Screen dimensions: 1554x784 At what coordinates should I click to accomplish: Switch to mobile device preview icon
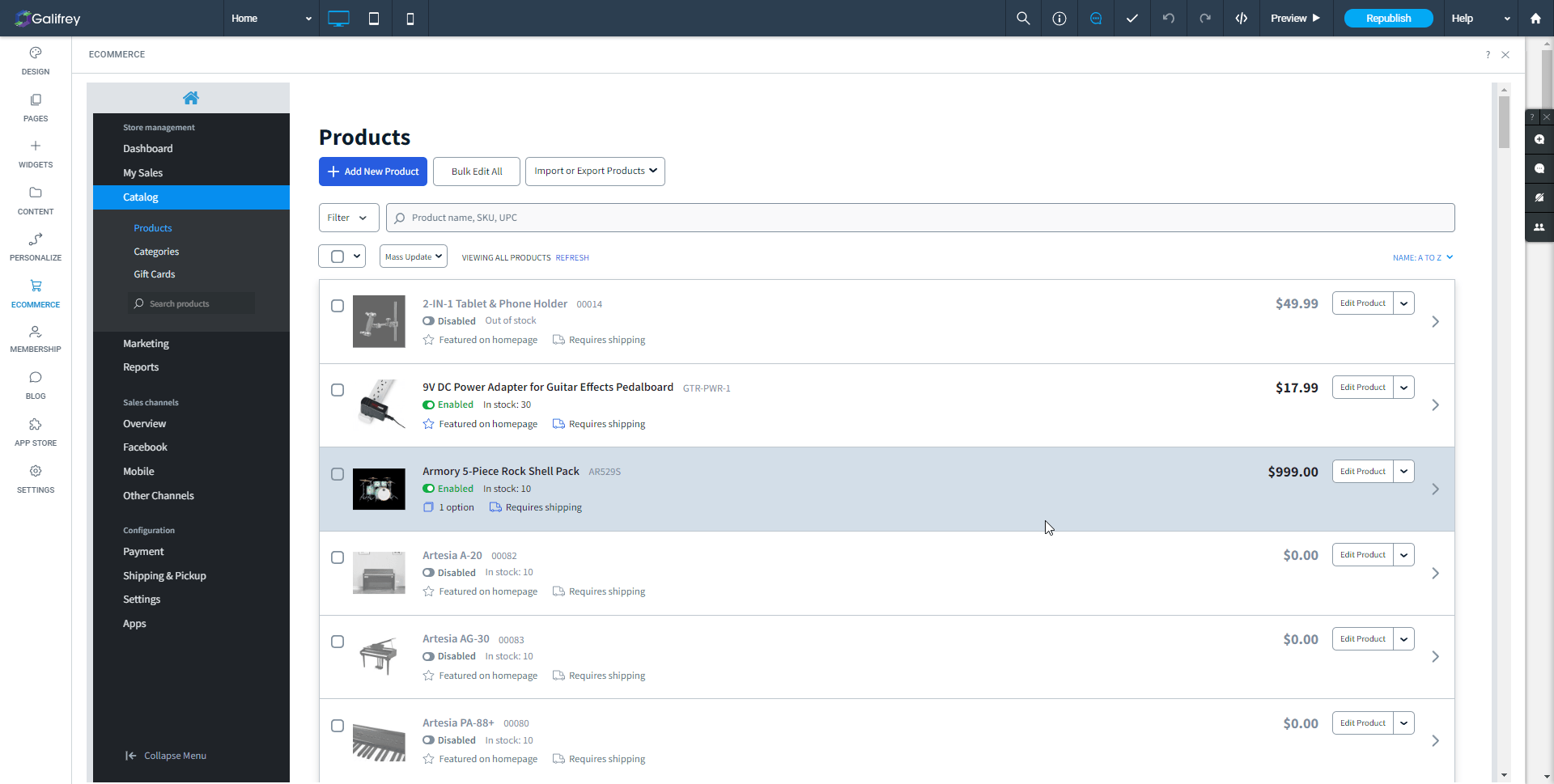pos(410,19)
